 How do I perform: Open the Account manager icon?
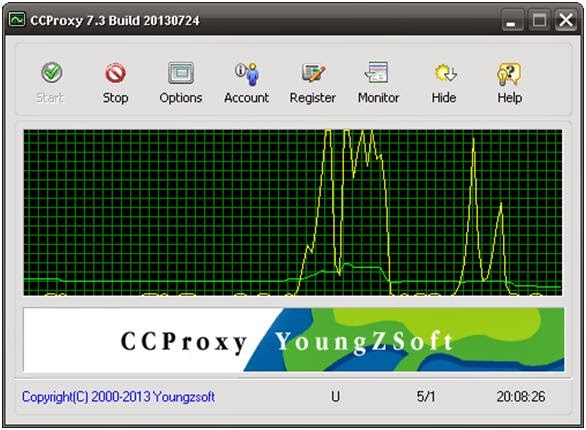(x=247, y=74)
